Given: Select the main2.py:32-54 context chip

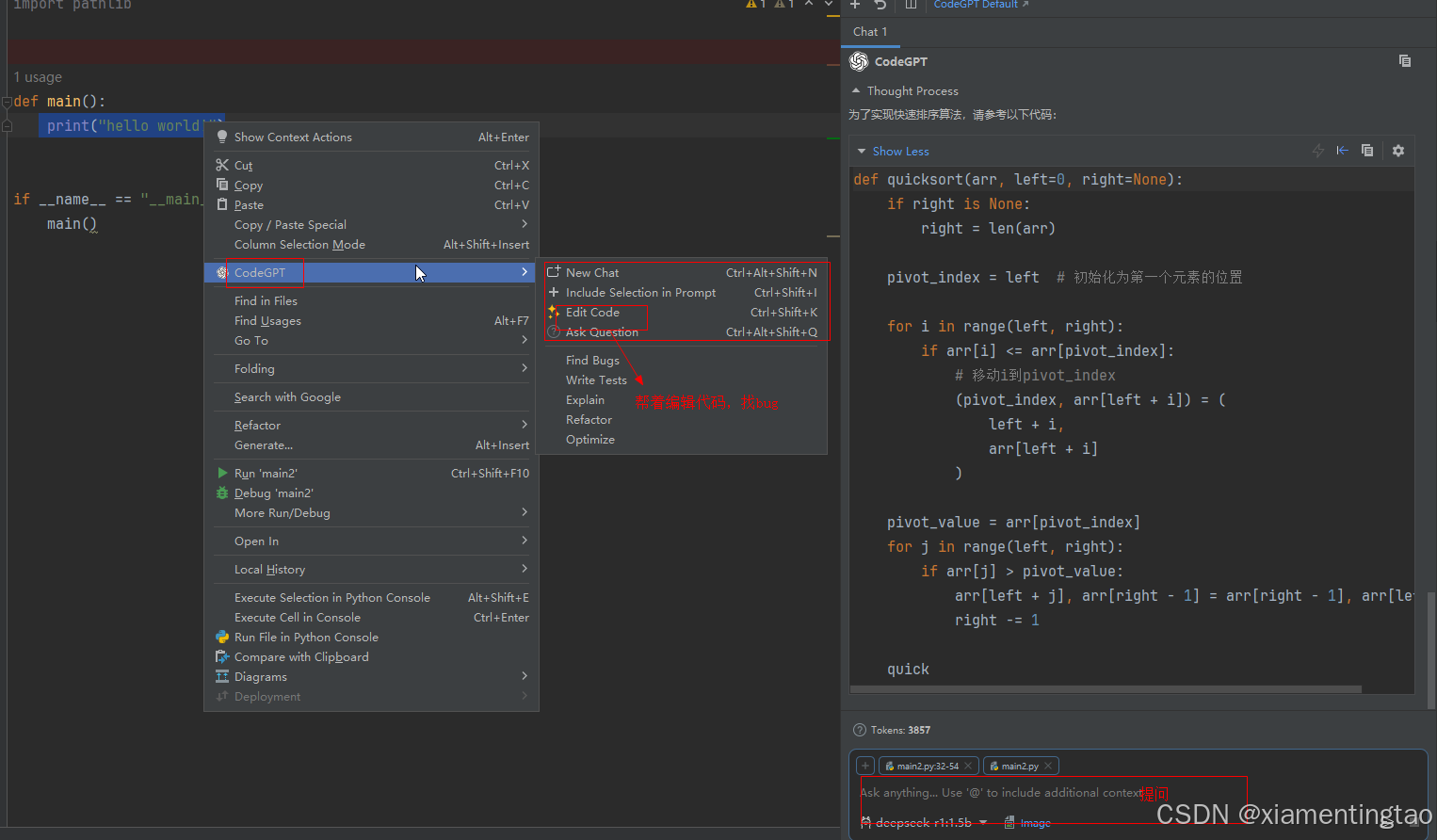Looking at the screenshot, I should click(928, 766).
